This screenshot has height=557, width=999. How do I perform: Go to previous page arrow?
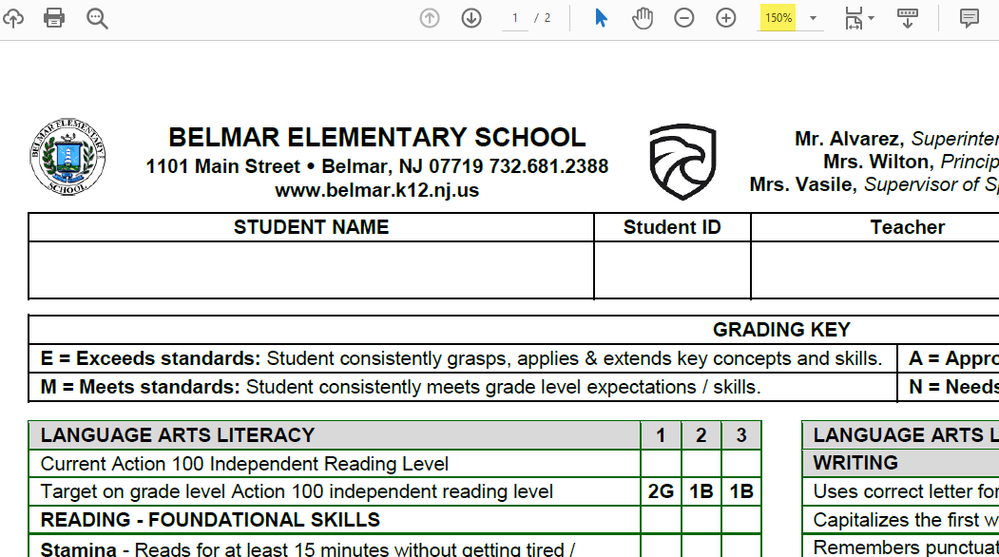pyautogui.click(x=429, y=18)
